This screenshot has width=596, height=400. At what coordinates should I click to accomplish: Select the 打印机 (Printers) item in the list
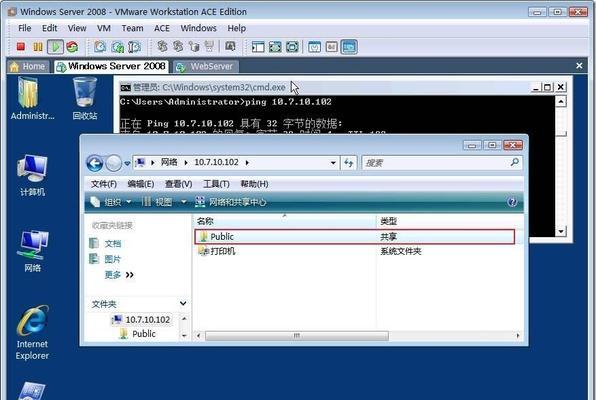(217, 251)
